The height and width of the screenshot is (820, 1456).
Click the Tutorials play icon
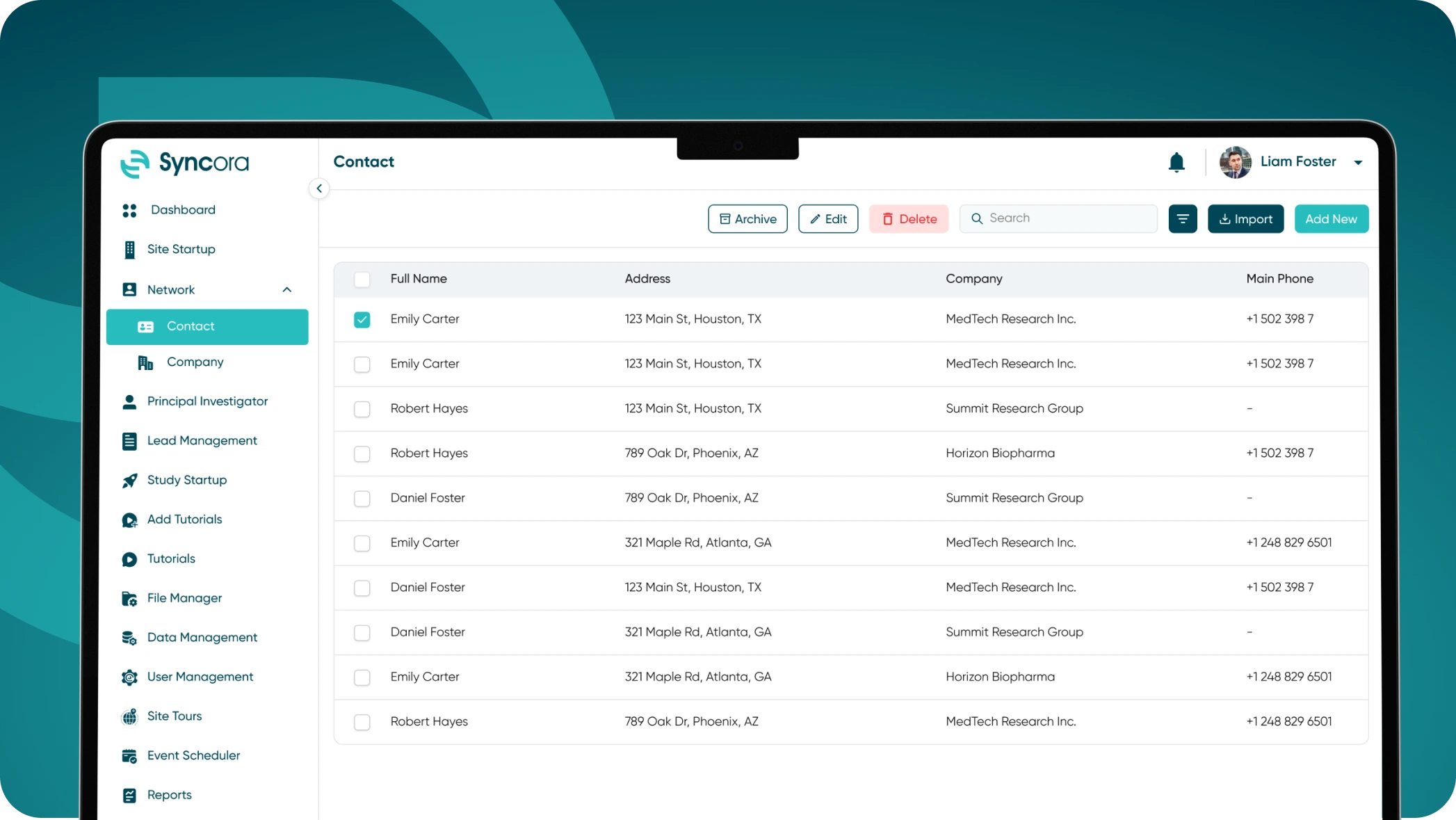pos(129,559)
